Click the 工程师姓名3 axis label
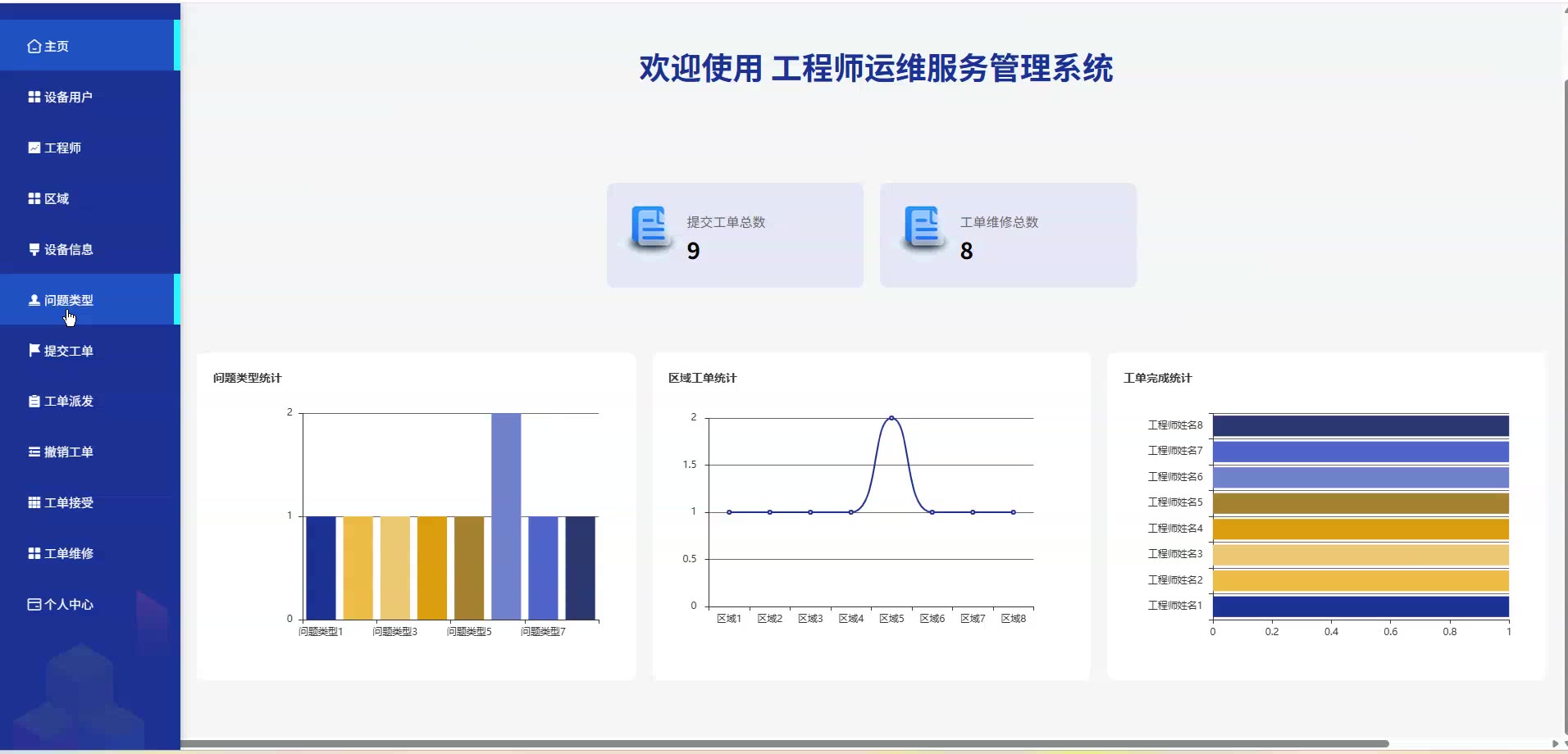Screen dimensions: 1568x754 coord(1175,554)
